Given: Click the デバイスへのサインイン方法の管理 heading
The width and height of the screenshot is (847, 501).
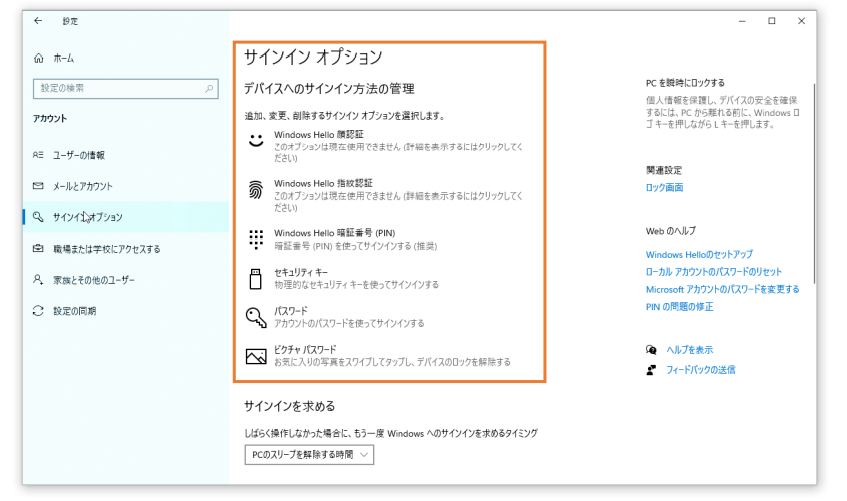Looking at the screenshot, I should coord(330,89).
